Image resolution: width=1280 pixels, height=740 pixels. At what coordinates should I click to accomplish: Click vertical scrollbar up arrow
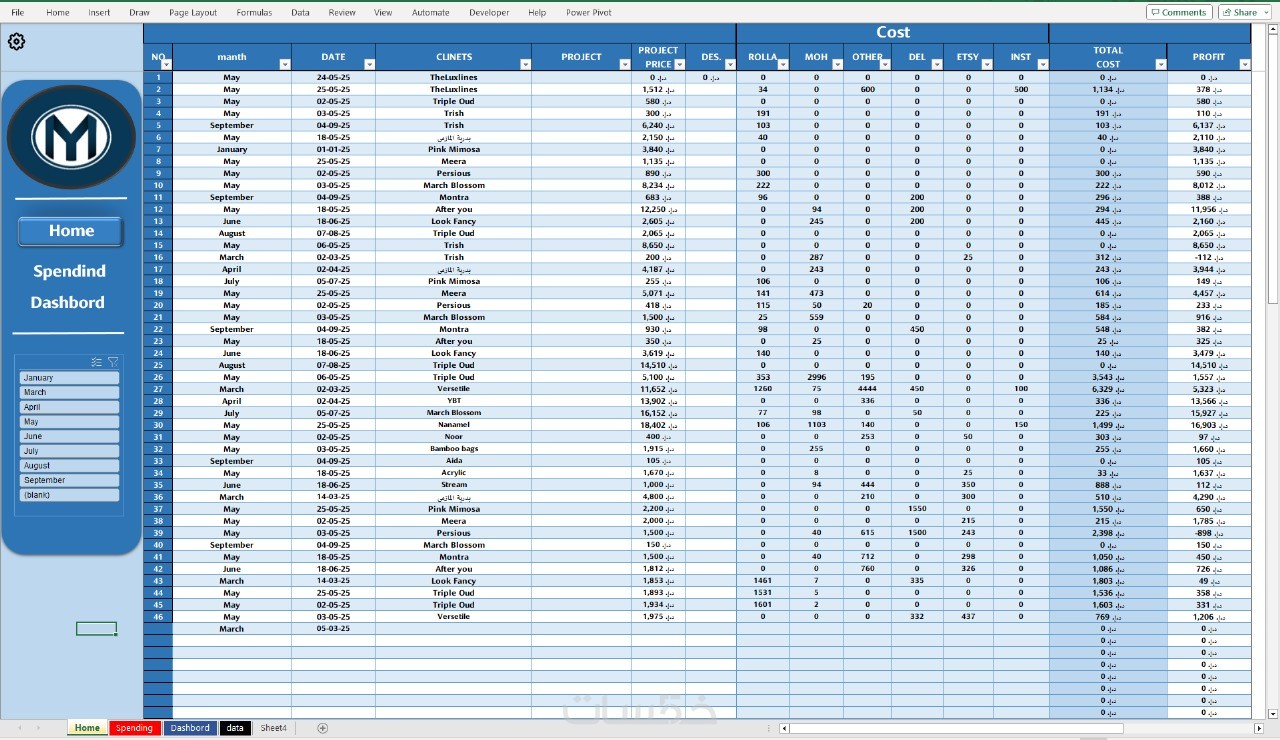[x=1273, y=29]
